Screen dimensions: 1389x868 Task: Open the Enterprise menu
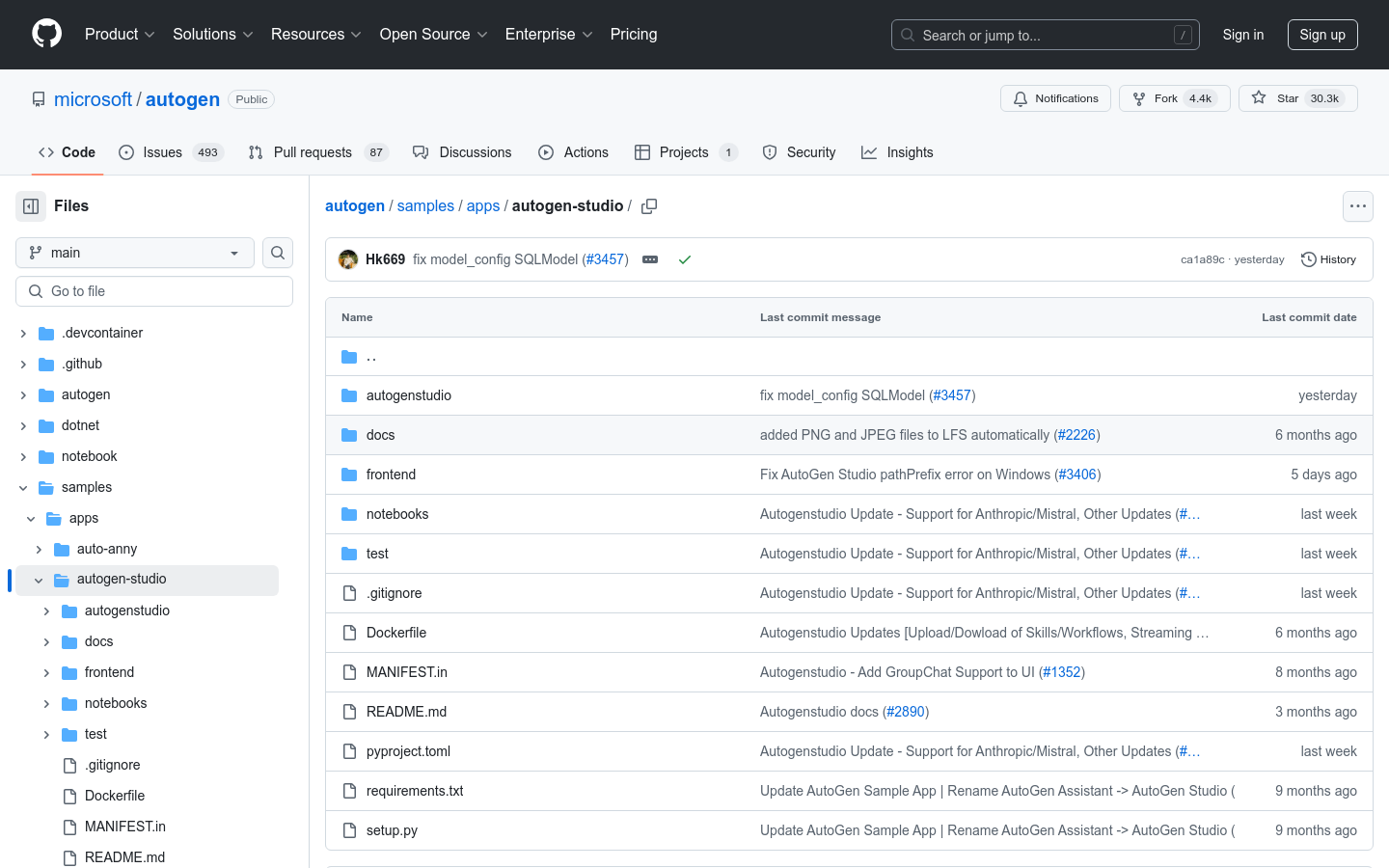pyautogui.click(x=549, y=34)
